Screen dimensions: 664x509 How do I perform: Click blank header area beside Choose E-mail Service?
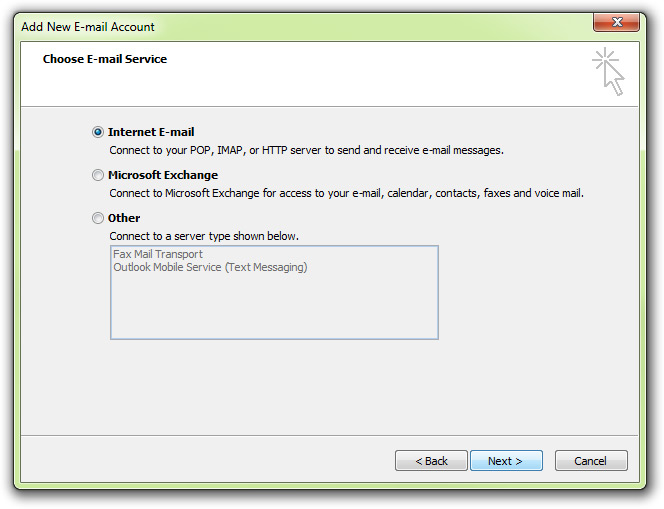(360, 74)
